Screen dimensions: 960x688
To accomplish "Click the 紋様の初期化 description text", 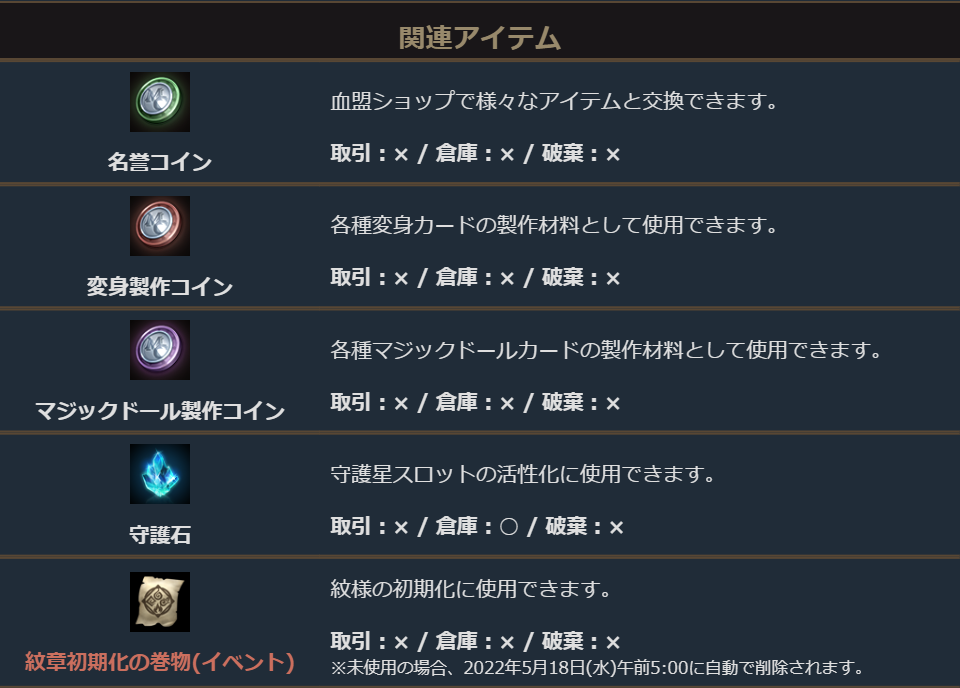I will coord(471,589).
